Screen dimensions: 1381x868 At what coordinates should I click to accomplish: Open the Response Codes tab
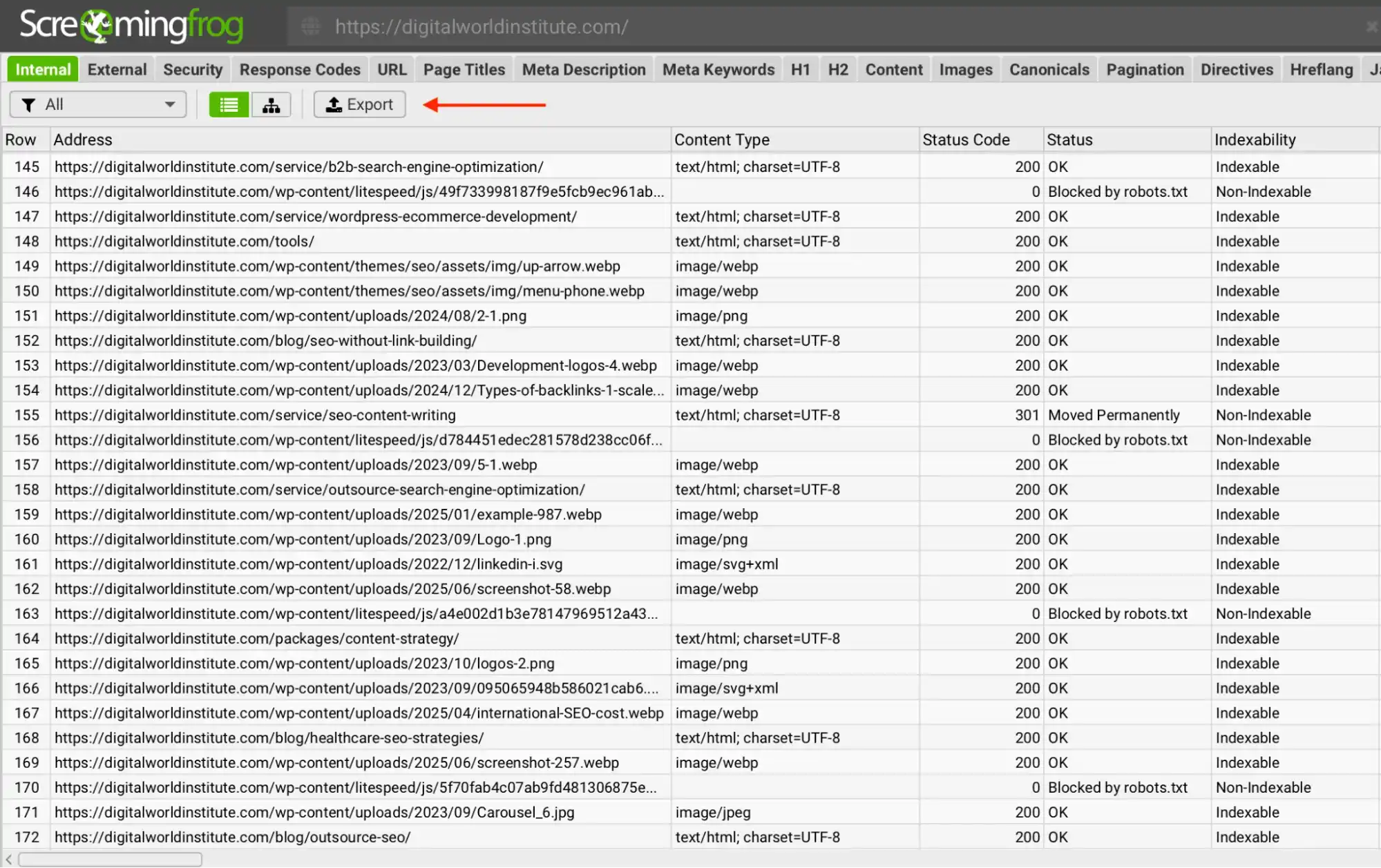coord(300,68)
